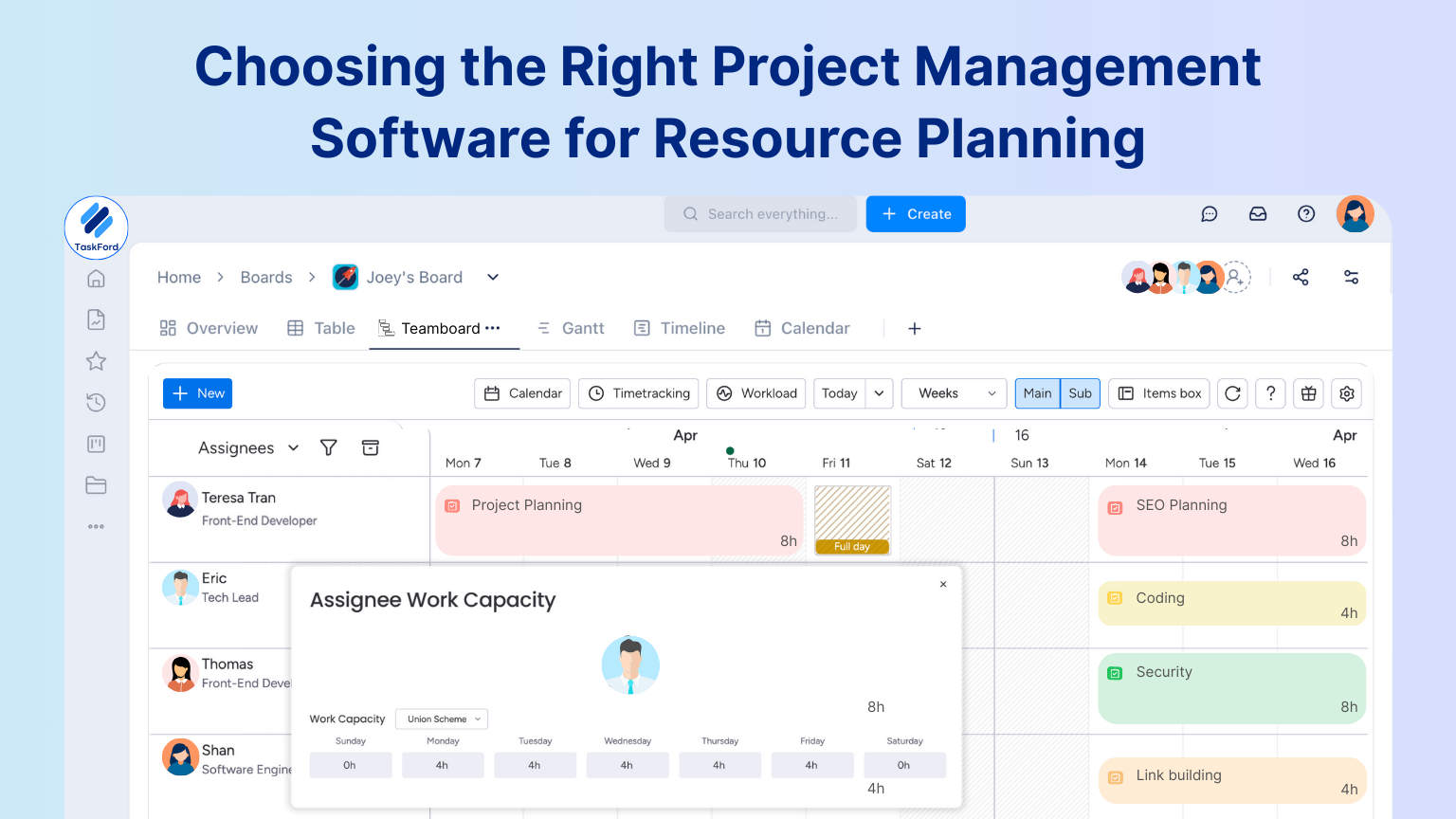The height and width of the screenshot is (819, 1456).
Task: Open the Items box button
Action: (1158, 393)
